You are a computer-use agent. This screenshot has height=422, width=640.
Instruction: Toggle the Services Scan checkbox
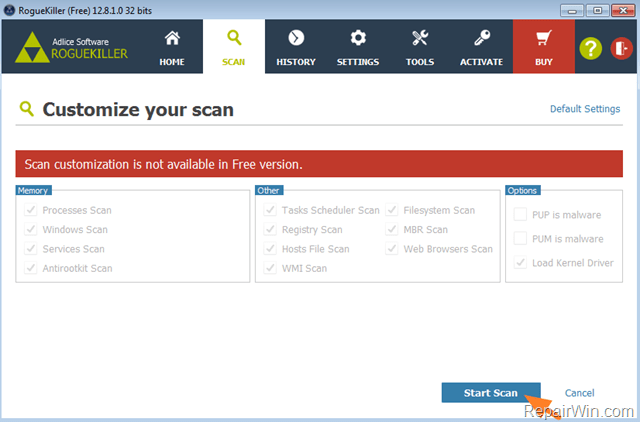click(x=31, y=249)
